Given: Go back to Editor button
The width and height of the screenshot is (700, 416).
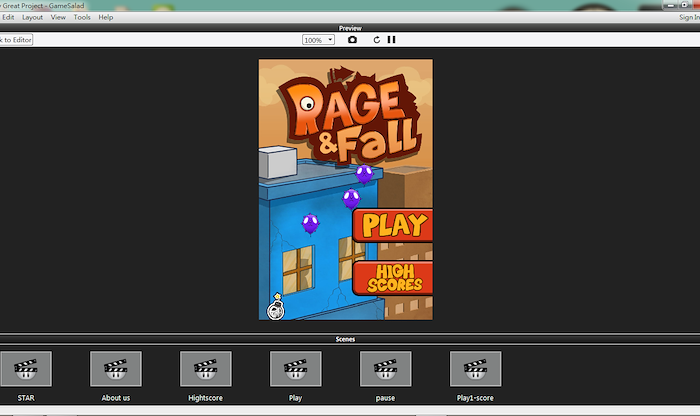Looking at the screenshot, I should [x=16, y=40].
